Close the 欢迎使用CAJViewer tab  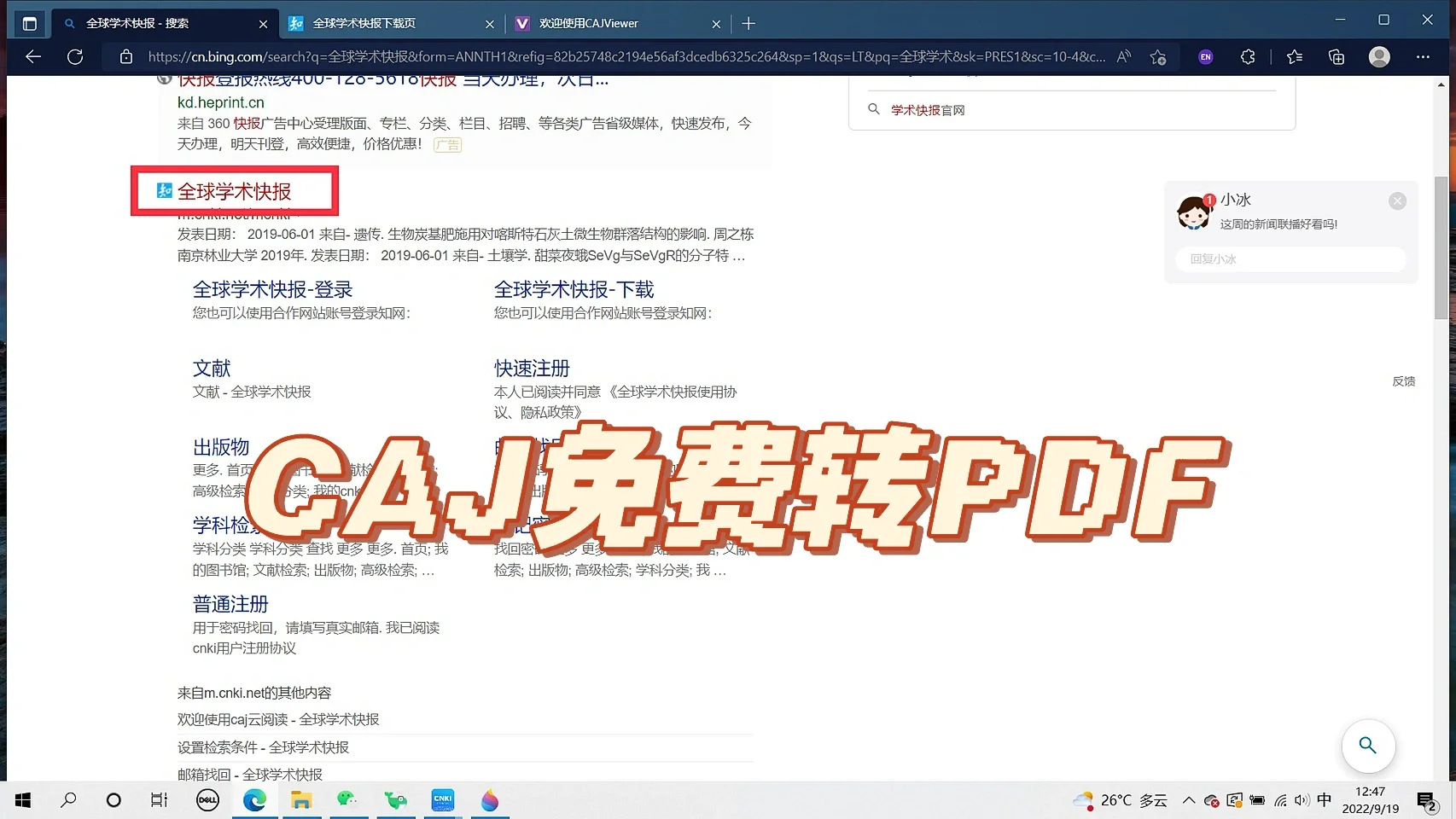click(x=716, y=24)
